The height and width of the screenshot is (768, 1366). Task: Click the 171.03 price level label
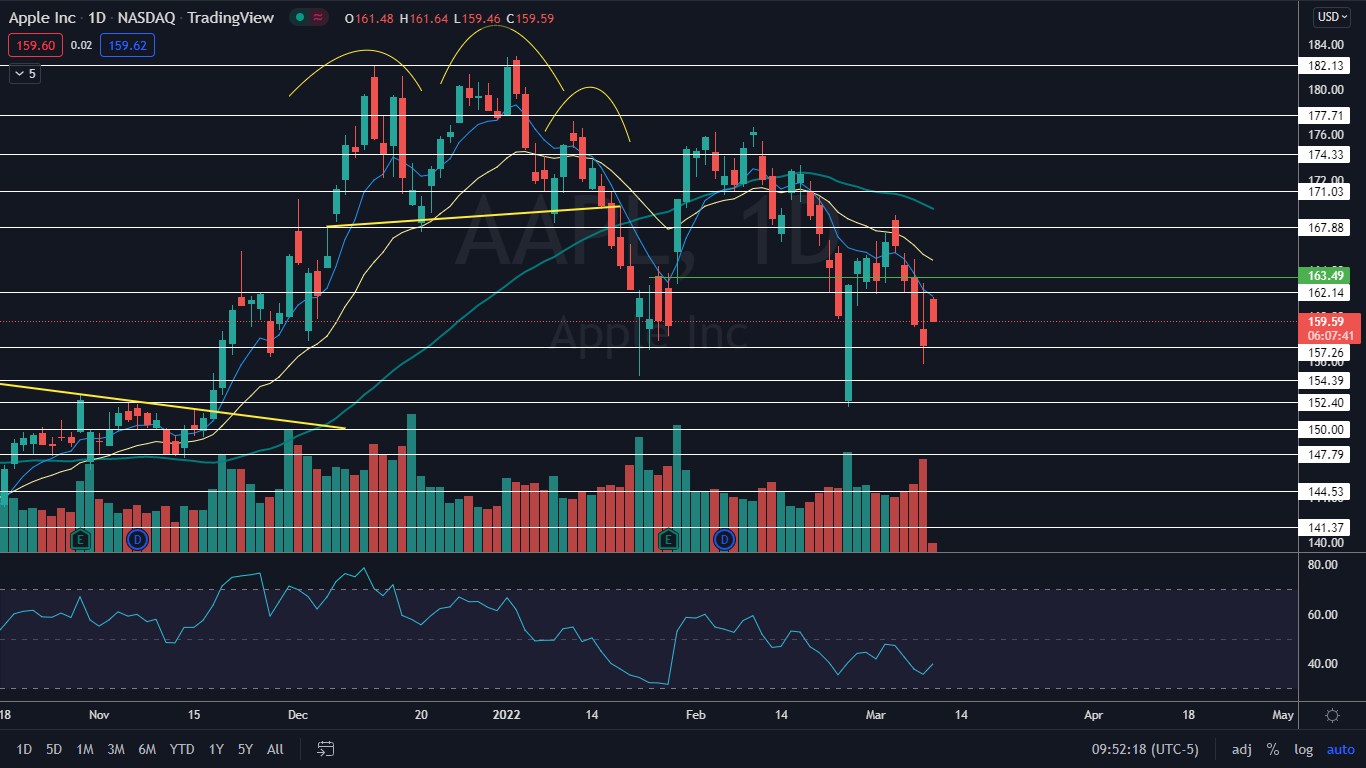point(1325,191)
